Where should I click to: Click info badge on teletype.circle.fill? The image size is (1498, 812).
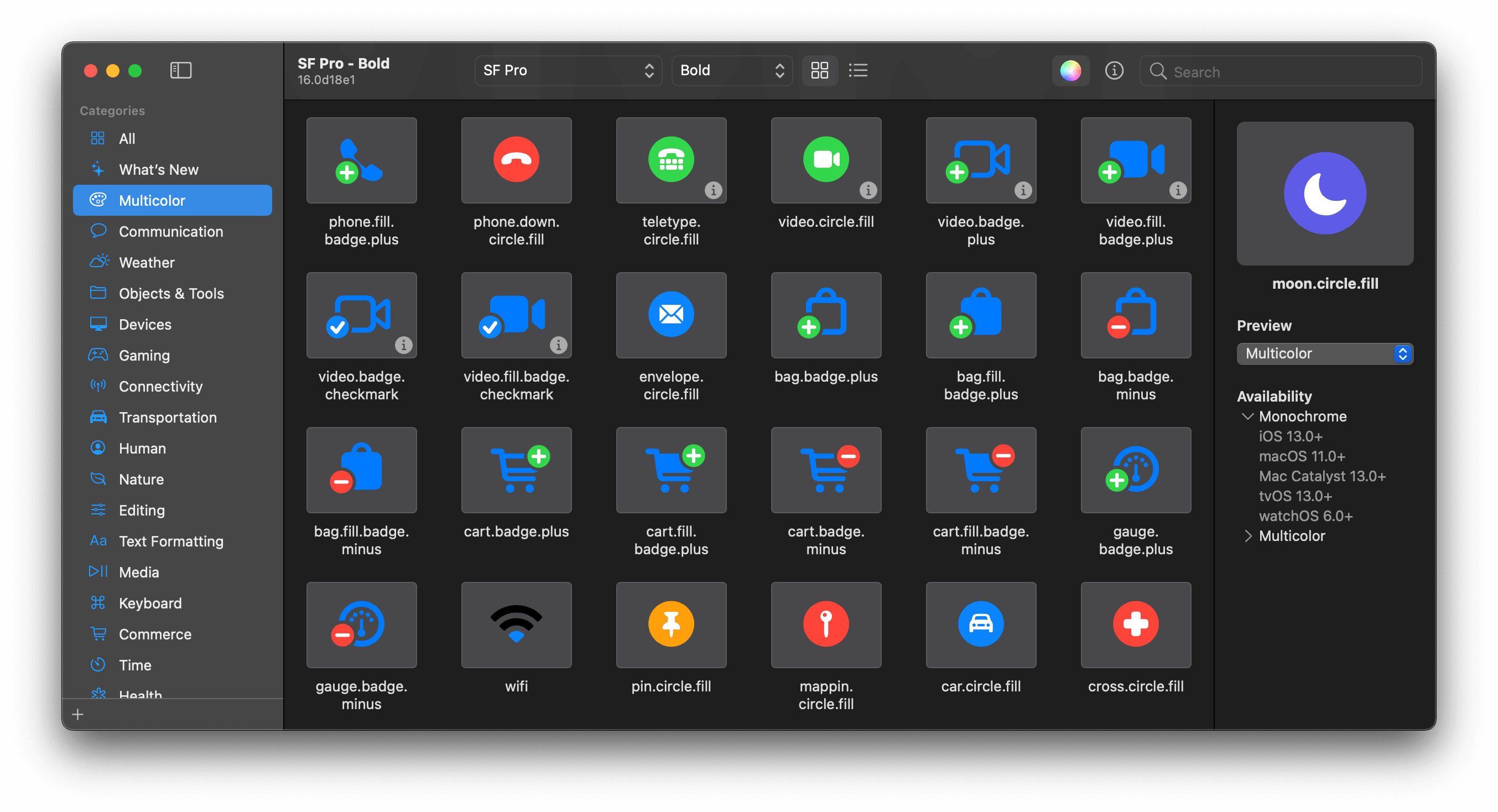click(x=713, y=190)
